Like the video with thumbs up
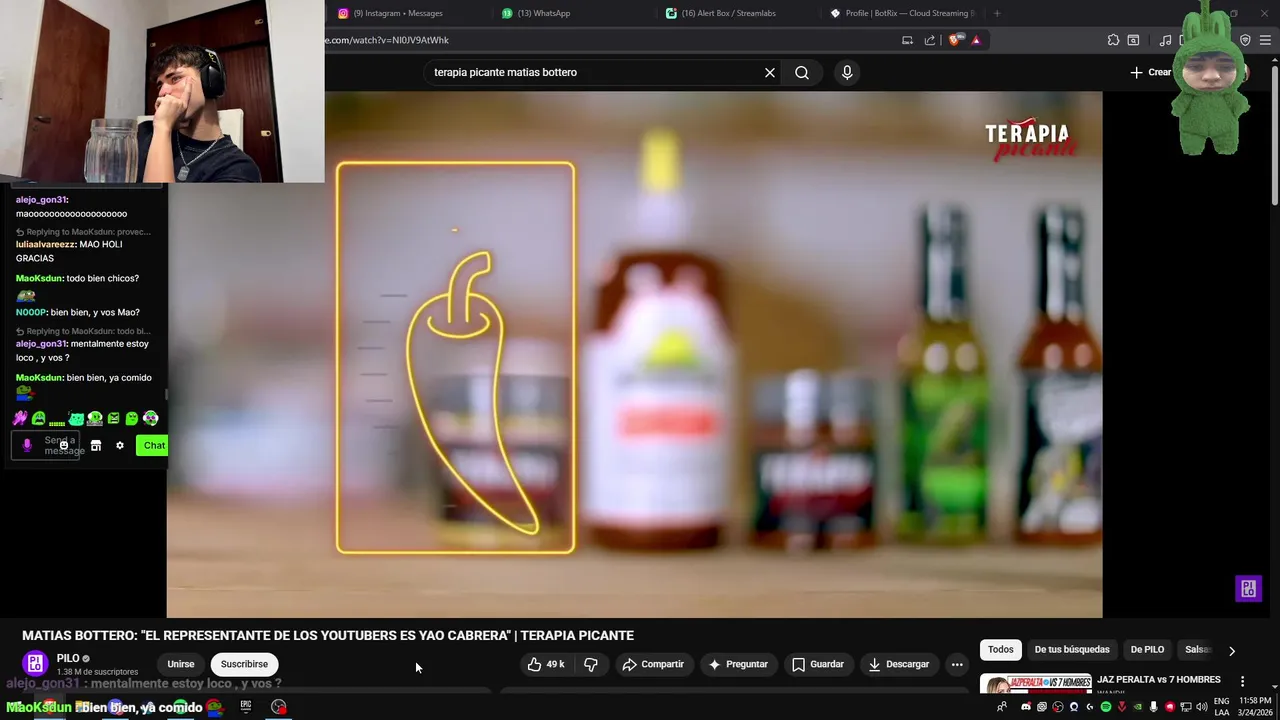This screenshot has width=1280, height=720. click(x=546, y=664)
